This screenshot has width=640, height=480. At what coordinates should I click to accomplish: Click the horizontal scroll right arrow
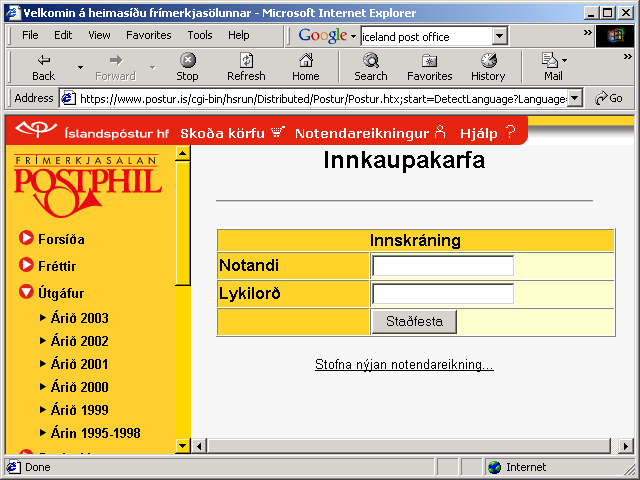625,446
